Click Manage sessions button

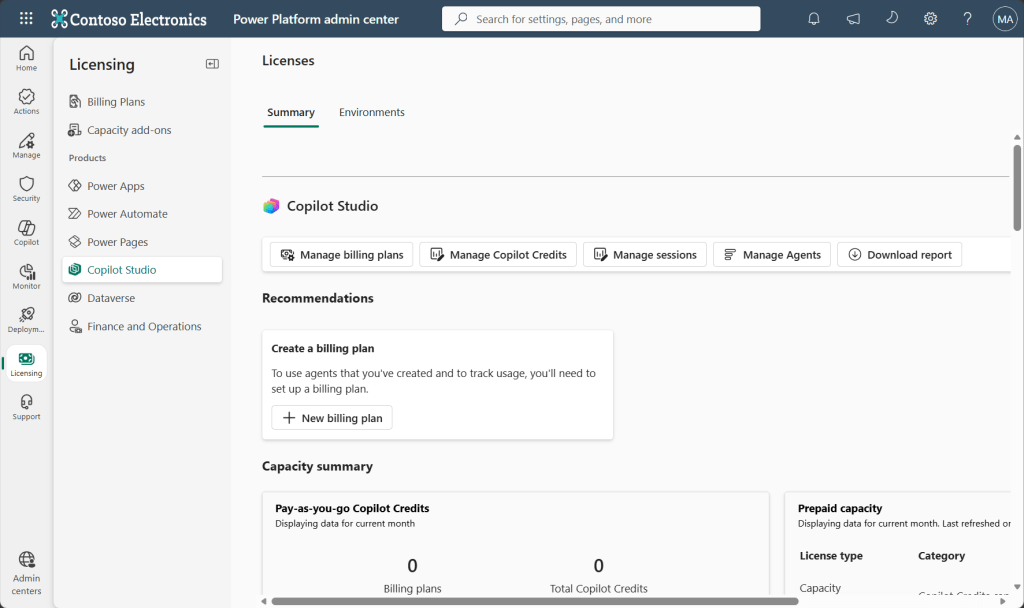click(645, 255)
